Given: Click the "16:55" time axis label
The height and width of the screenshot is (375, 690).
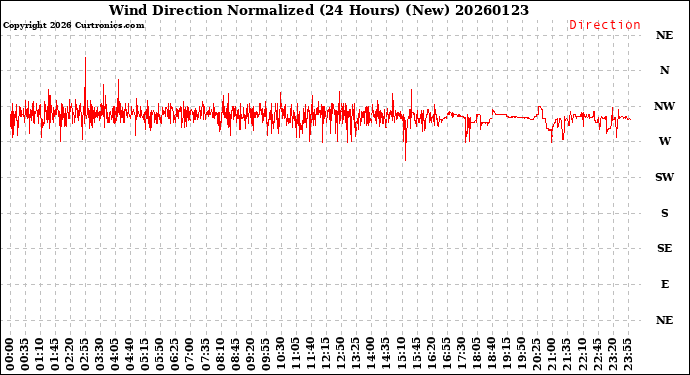Looking at the screenshot, I should (x=446, y=355).
